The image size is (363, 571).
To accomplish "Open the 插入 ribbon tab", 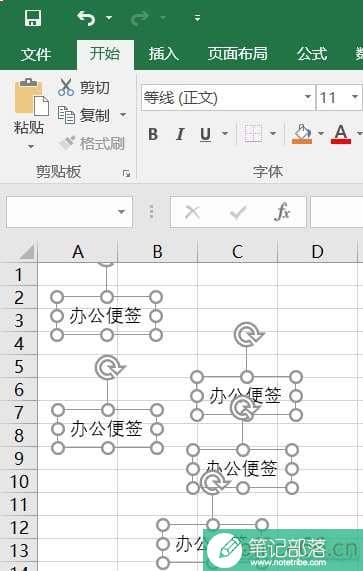I will 163,54.
